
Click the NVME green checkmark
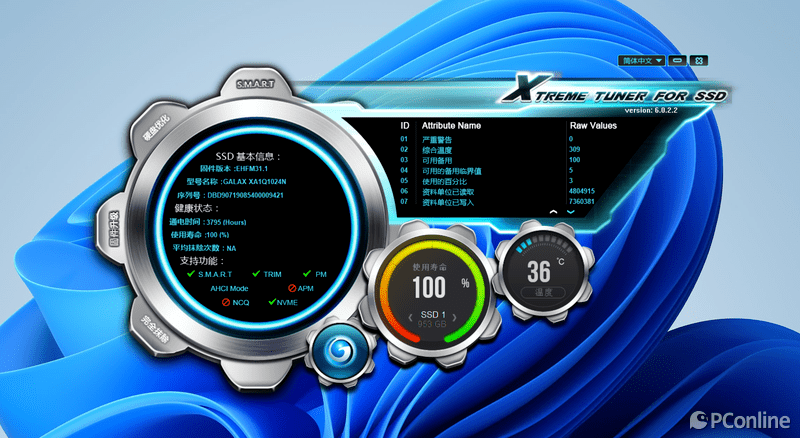[271, 301]
